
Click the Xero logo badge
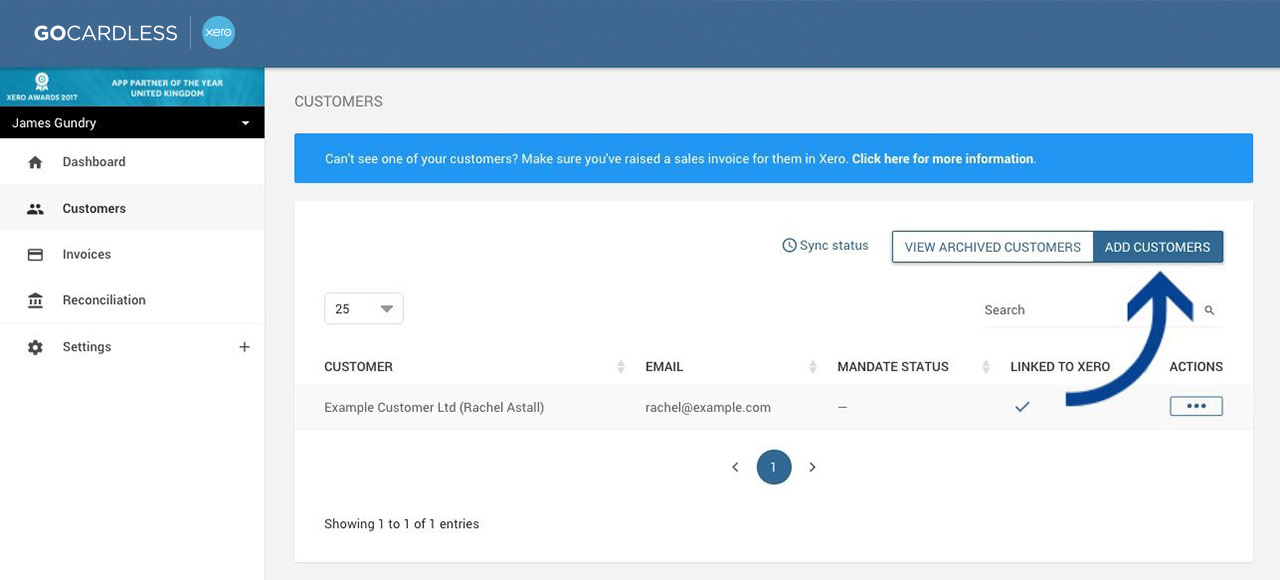pos(218,33)
